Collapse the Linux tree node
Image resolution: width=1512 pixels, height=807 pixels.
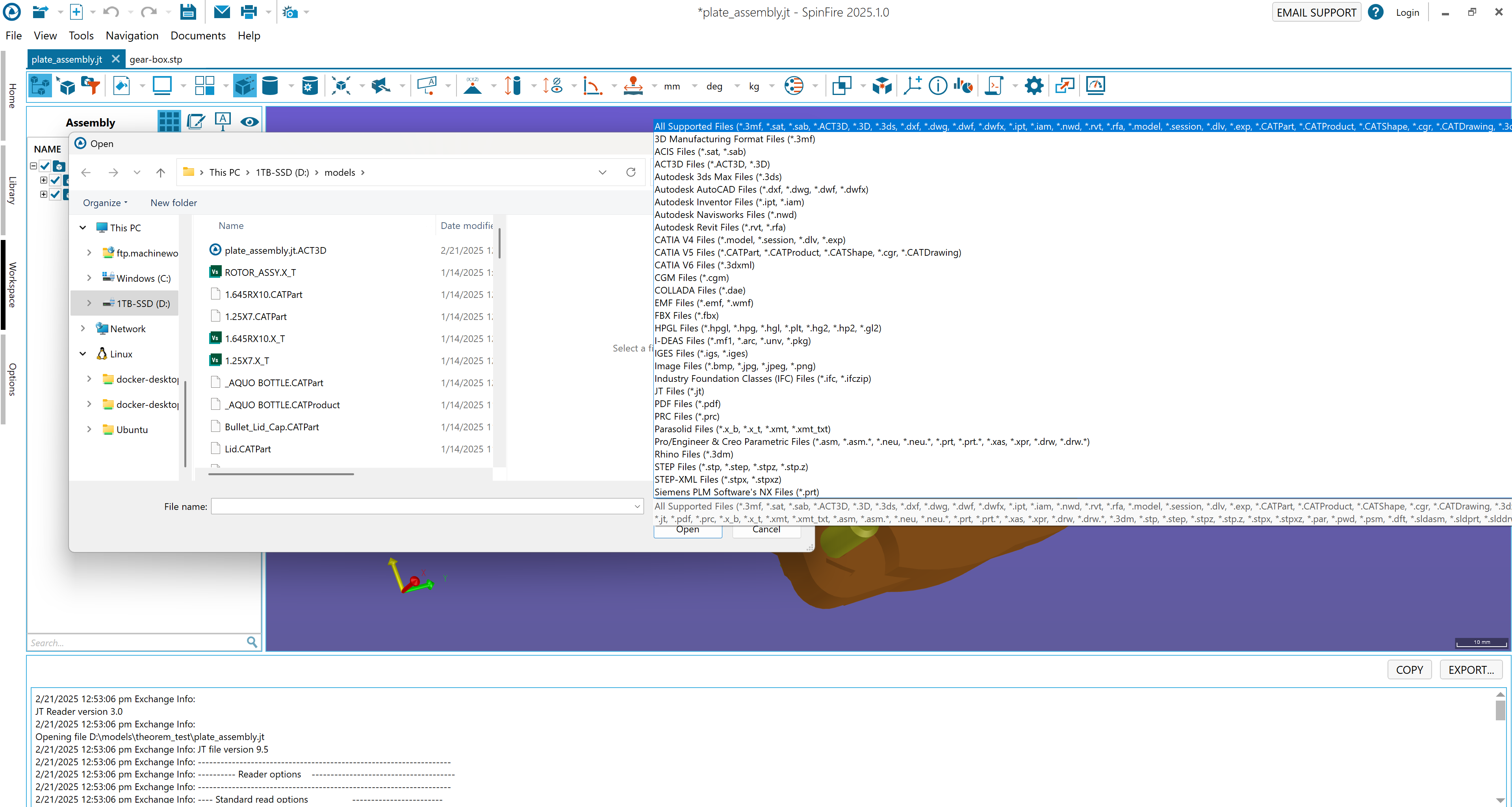pyautogui.click(x=83, y=353)
